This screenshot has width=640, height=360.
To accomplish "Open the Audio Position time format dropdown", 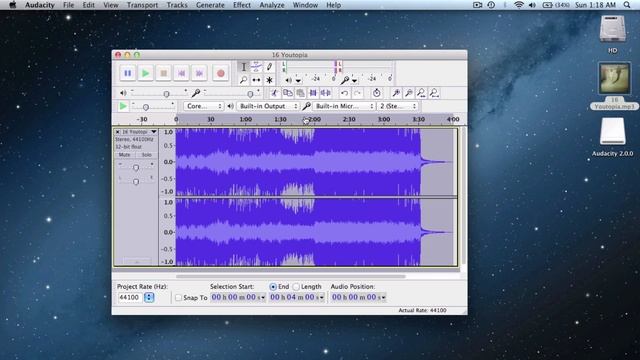I will point(383,298).
